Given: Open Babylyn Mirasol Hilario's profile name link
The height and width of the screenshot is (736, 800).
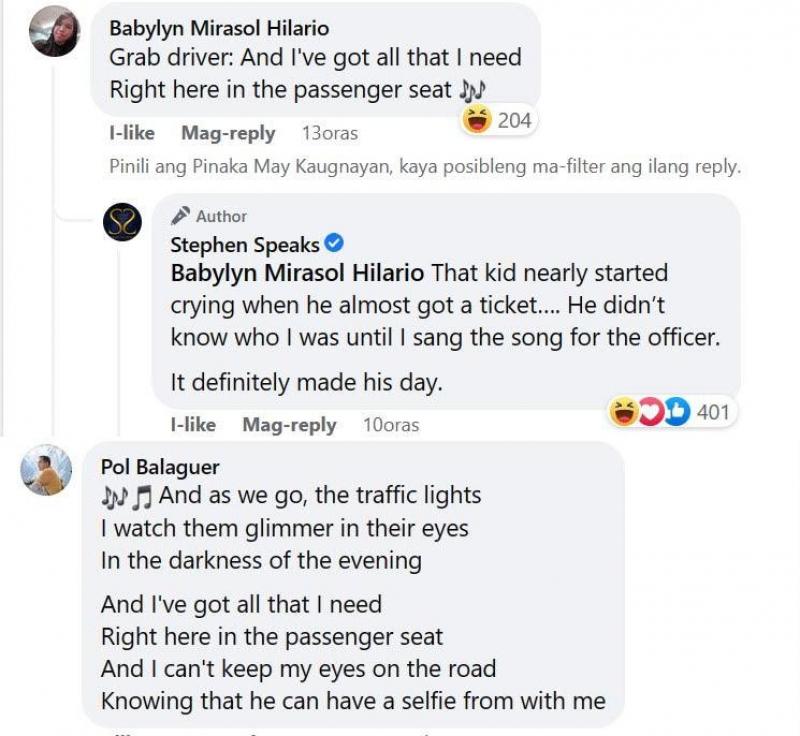Looking at the screenshot, I should click(219, 28).
